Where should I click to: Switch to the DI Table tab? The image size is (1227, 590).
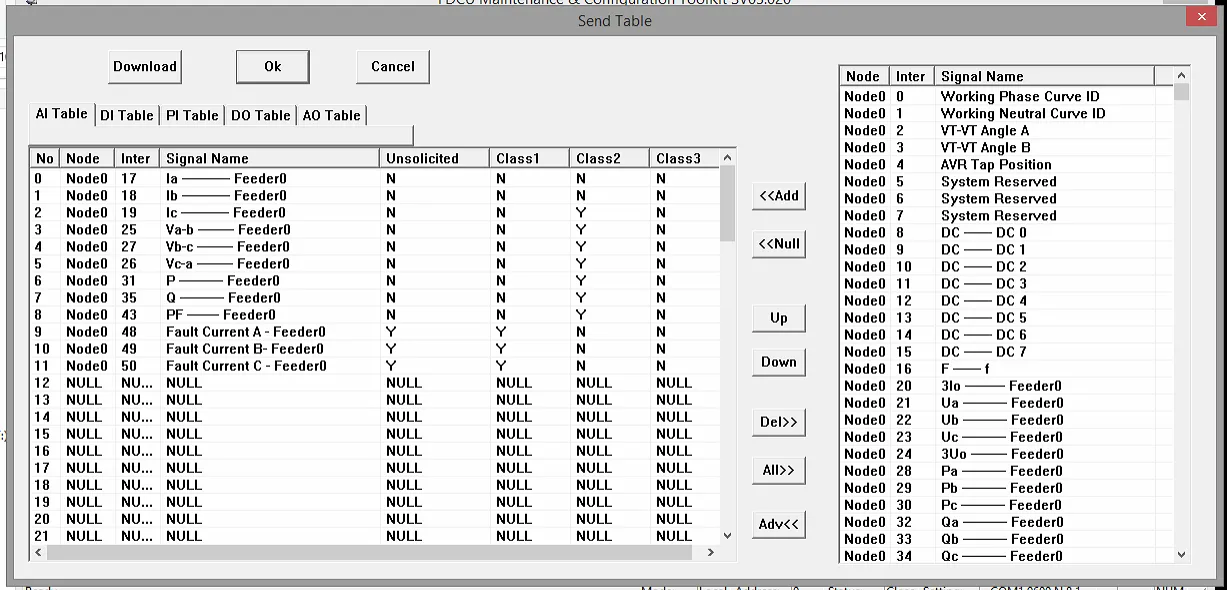point(127,116)
